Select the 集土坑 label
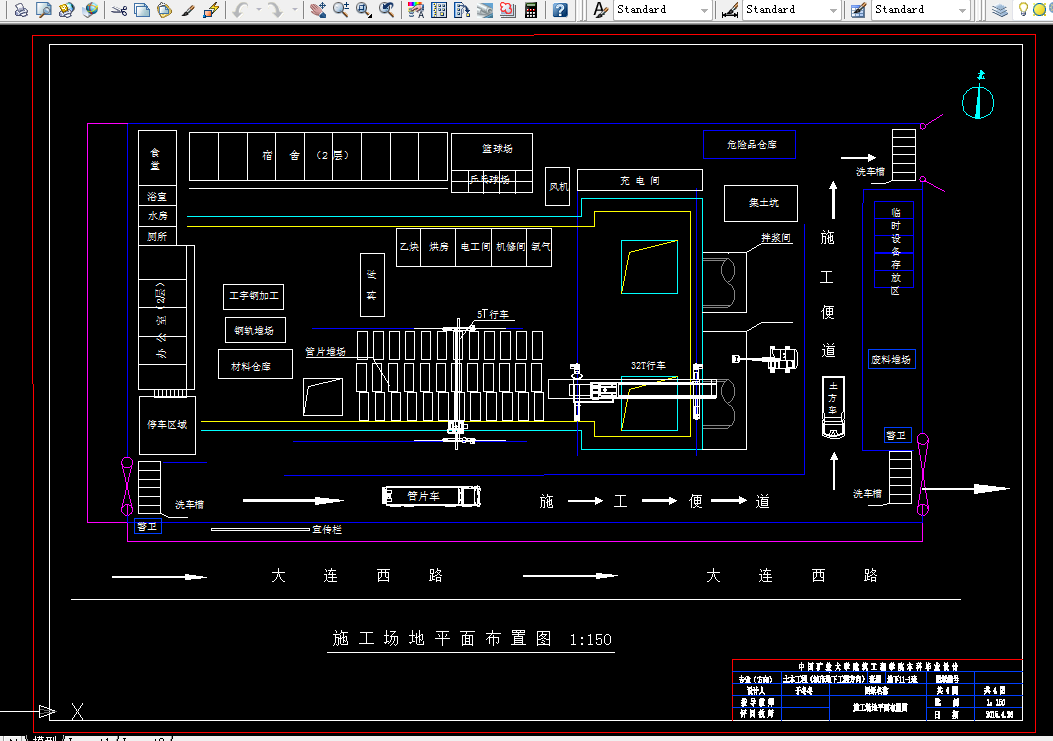 764,202
